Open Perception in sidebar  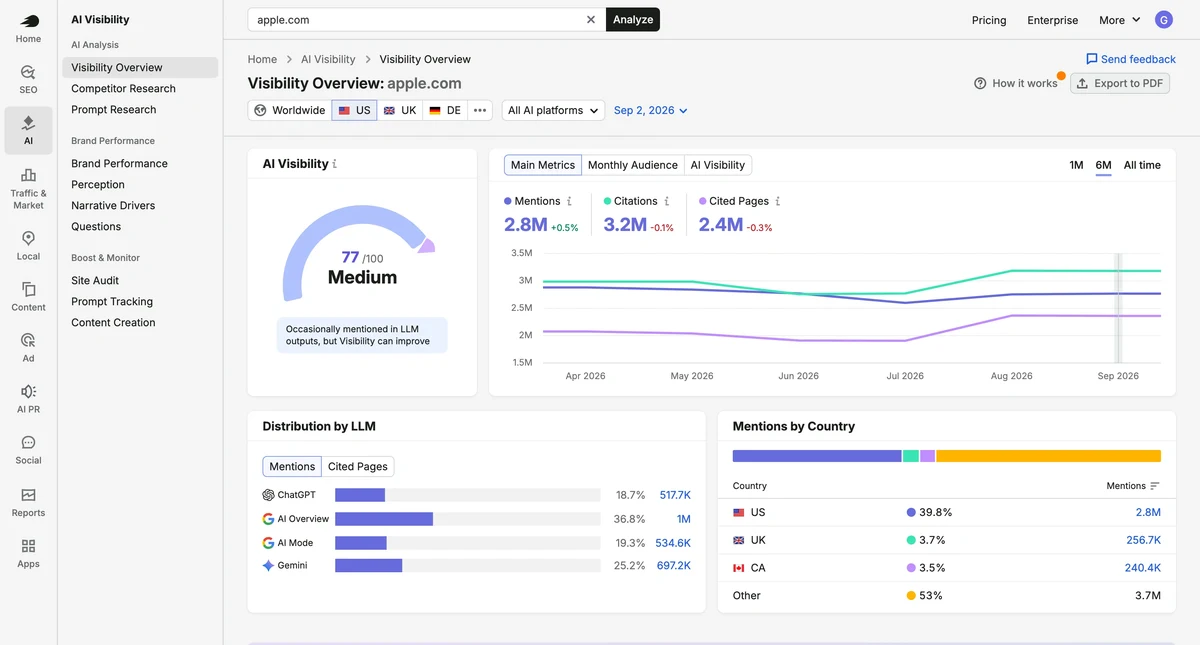click(x=98, y=184)
